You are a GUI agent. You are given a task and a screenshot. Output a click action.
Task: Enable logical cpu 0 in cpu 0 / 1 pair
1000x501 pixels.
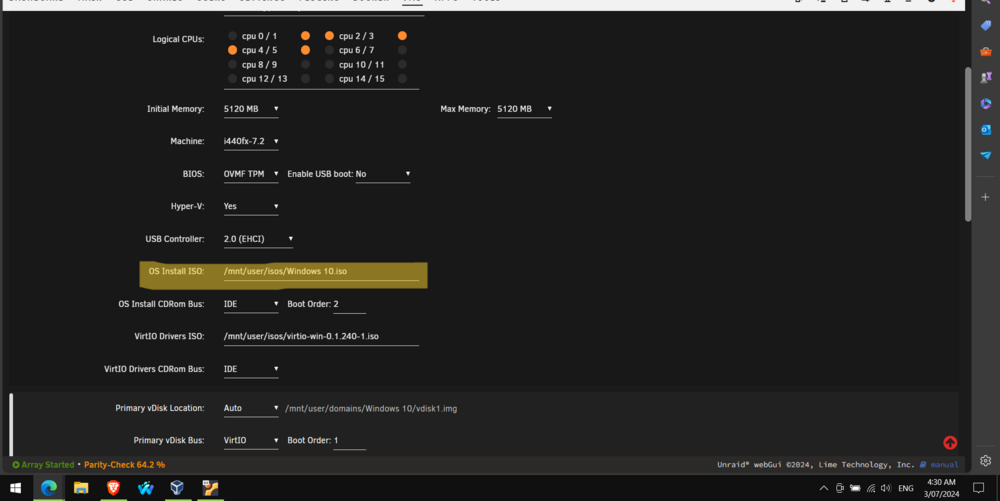pos(232,36)
